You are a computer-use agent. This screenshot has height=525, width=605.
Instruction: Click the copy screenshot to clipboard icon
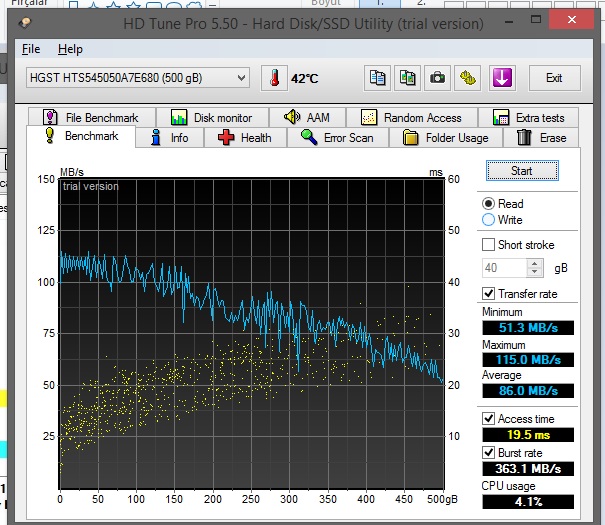click(x=407, y=78)
